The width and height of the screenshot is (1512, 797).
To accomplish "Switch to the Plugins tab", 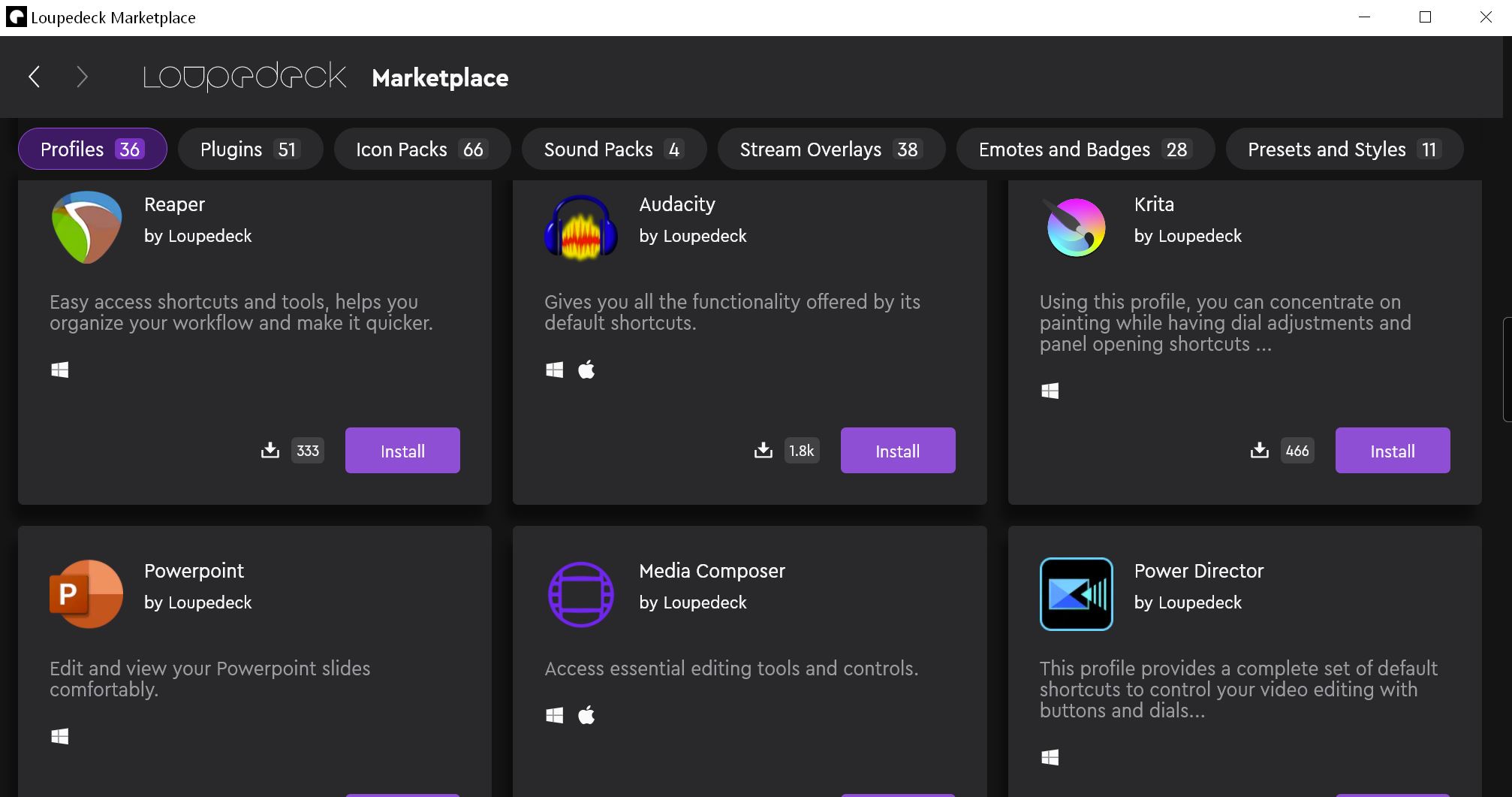I will click(x=250, y=149).
